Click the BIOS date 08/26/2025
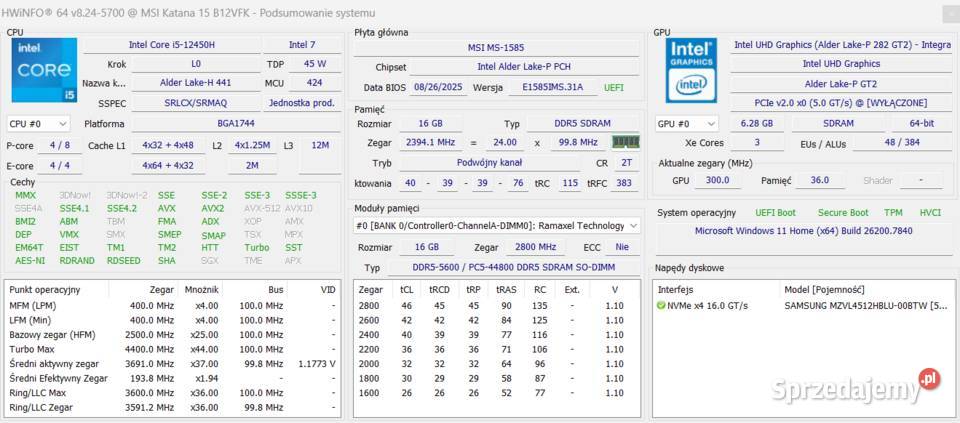960x423 pixels. pos(438,88)
